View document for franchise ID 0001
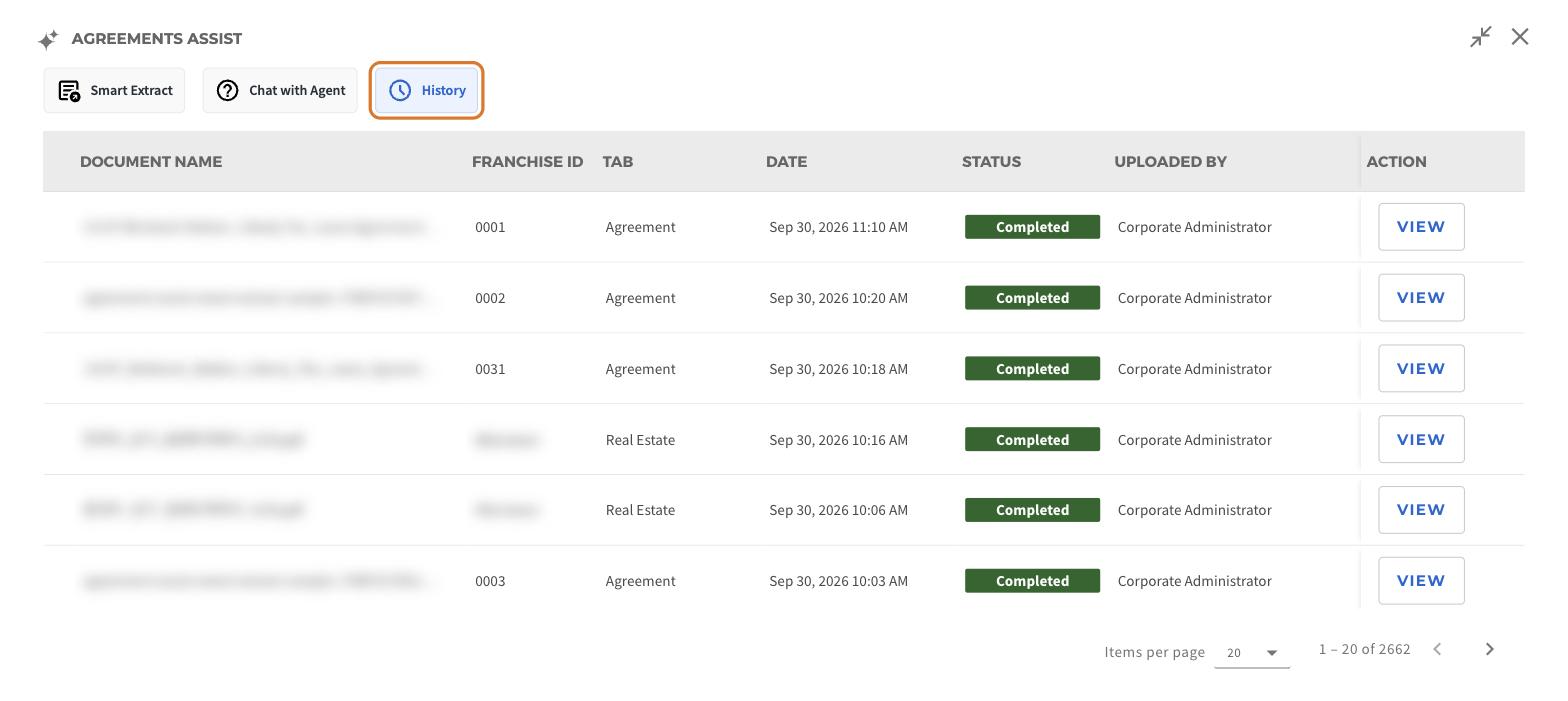 tap(1421, 227)
